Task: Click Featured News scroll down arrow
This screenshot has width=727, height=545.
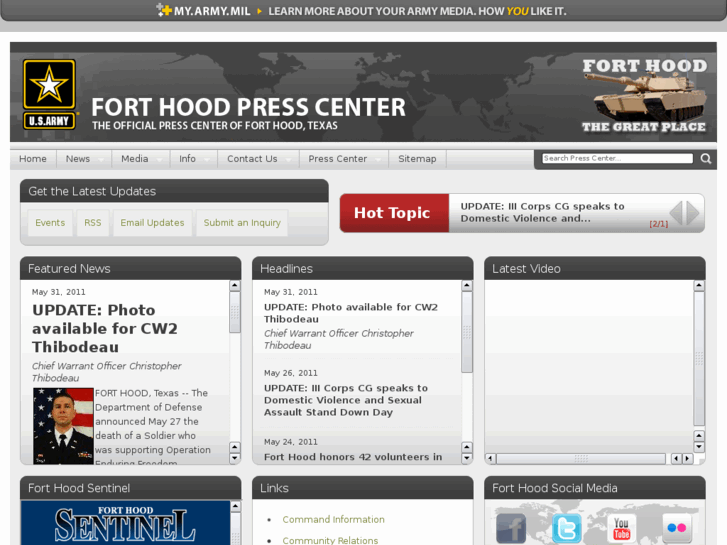Action: click(x=235, y=458)
